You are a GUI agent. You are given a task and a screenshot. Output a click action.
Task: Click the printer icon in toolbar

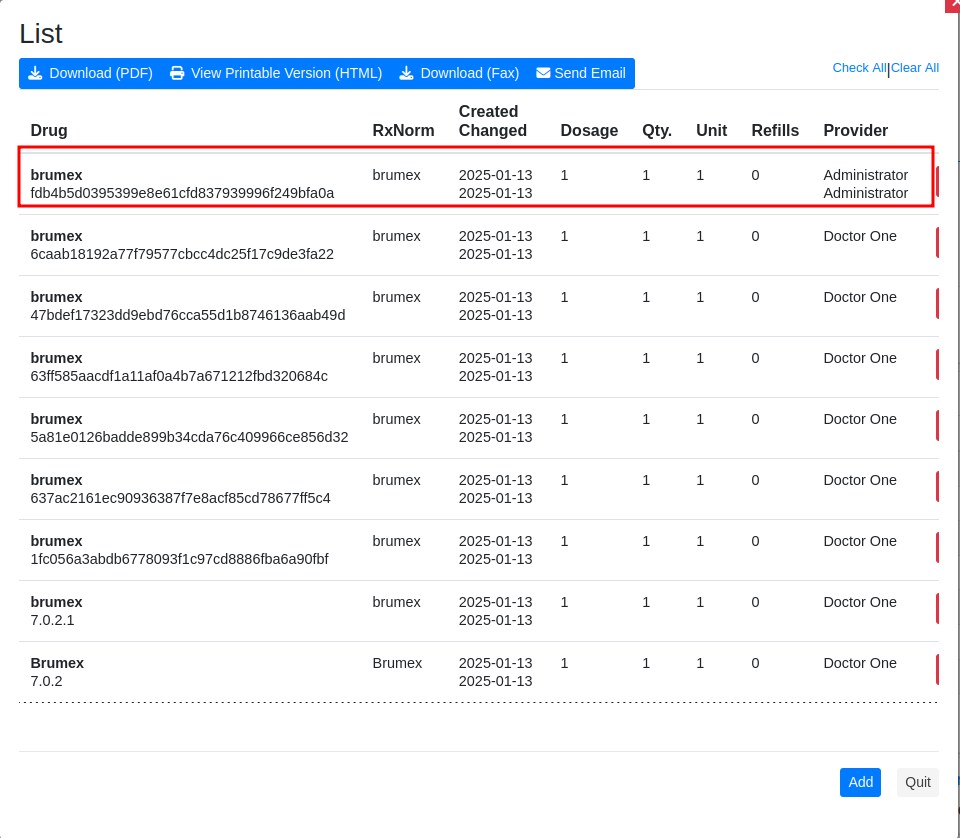[177, 73]
